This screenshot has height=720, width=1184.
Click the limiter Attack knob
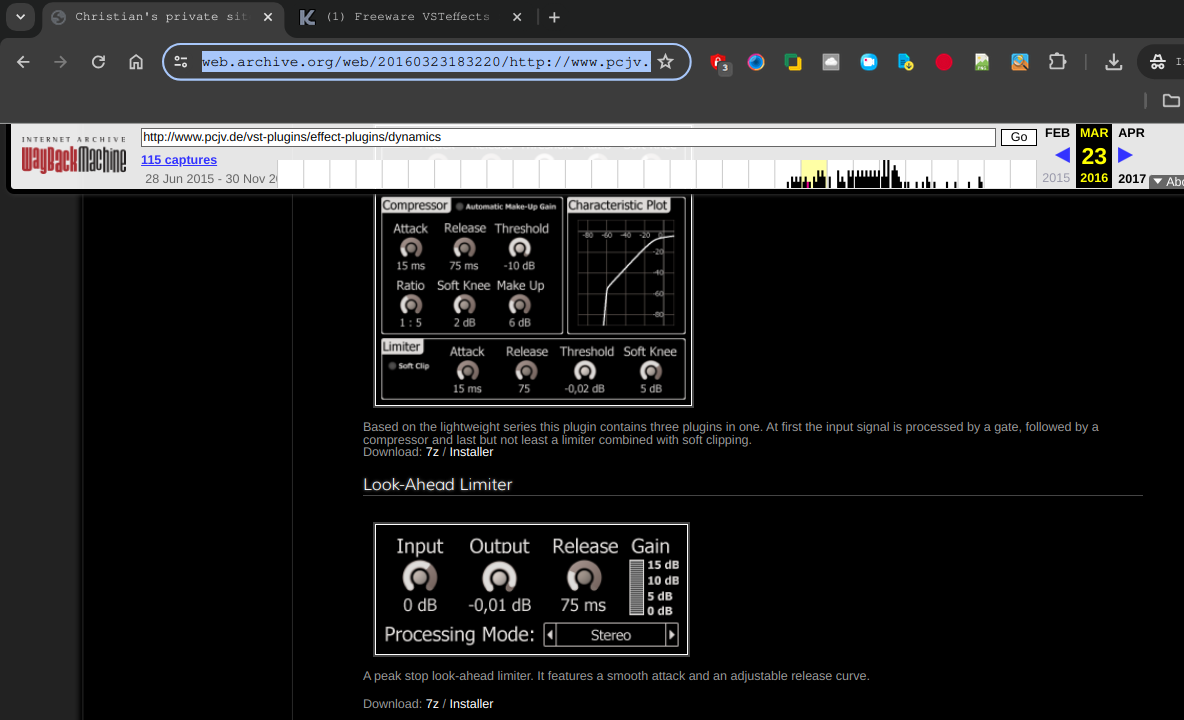tap(467, 371)
